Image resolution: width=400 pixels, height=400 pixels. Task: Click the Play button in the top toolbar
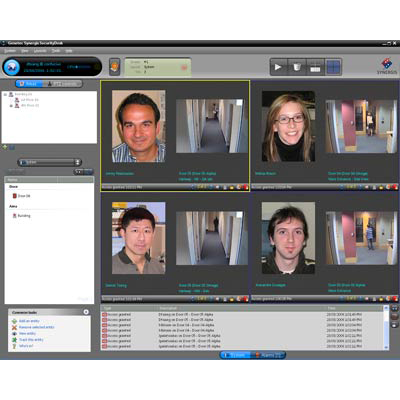pos(278,67)
